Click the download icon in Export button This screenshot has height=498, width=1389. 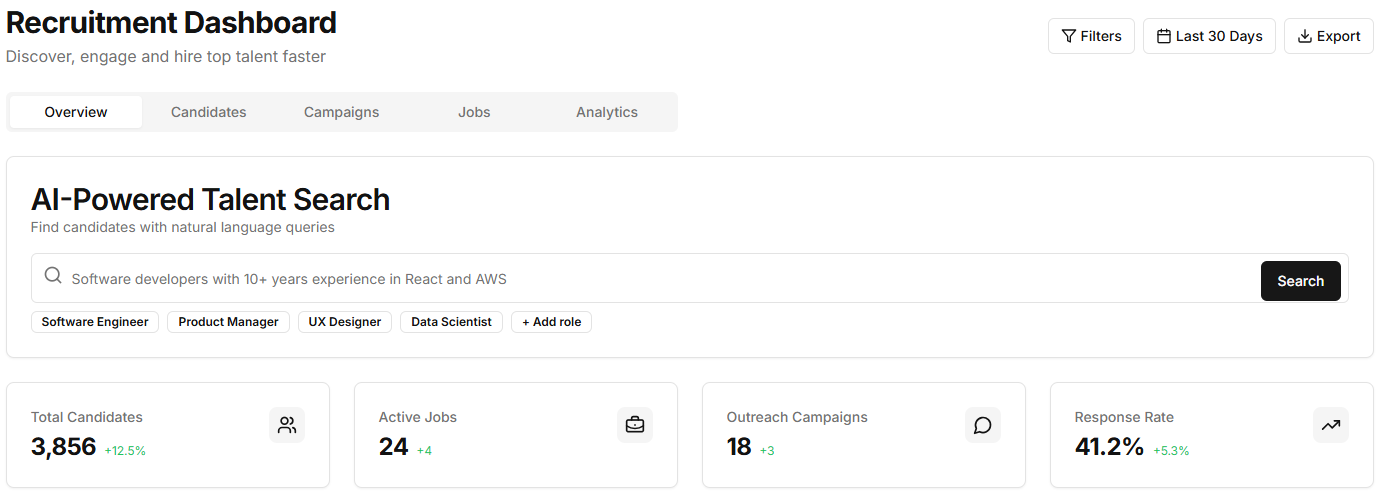coord(1304,36)
